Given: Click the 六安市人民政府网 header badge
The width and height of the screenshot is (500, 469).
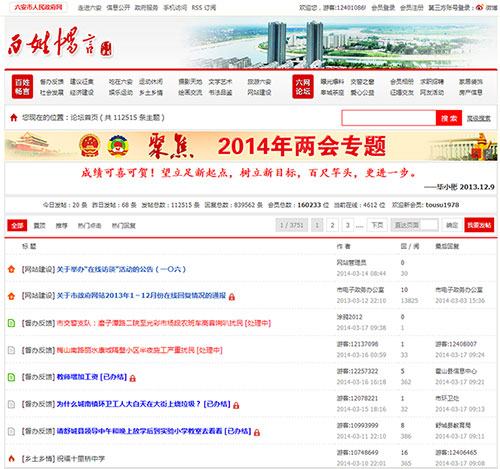Looking at the screenshot, I should (x=38, y=7).
